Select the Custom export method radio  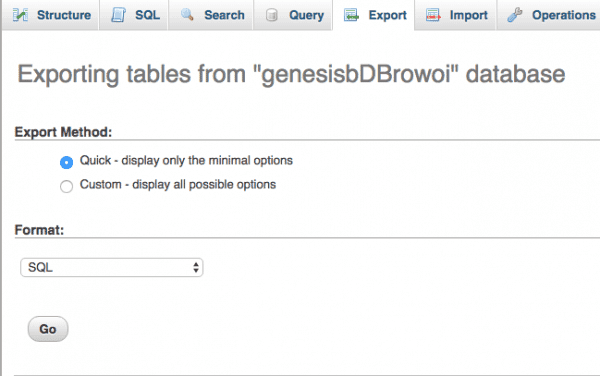click(x=67, y=186)
